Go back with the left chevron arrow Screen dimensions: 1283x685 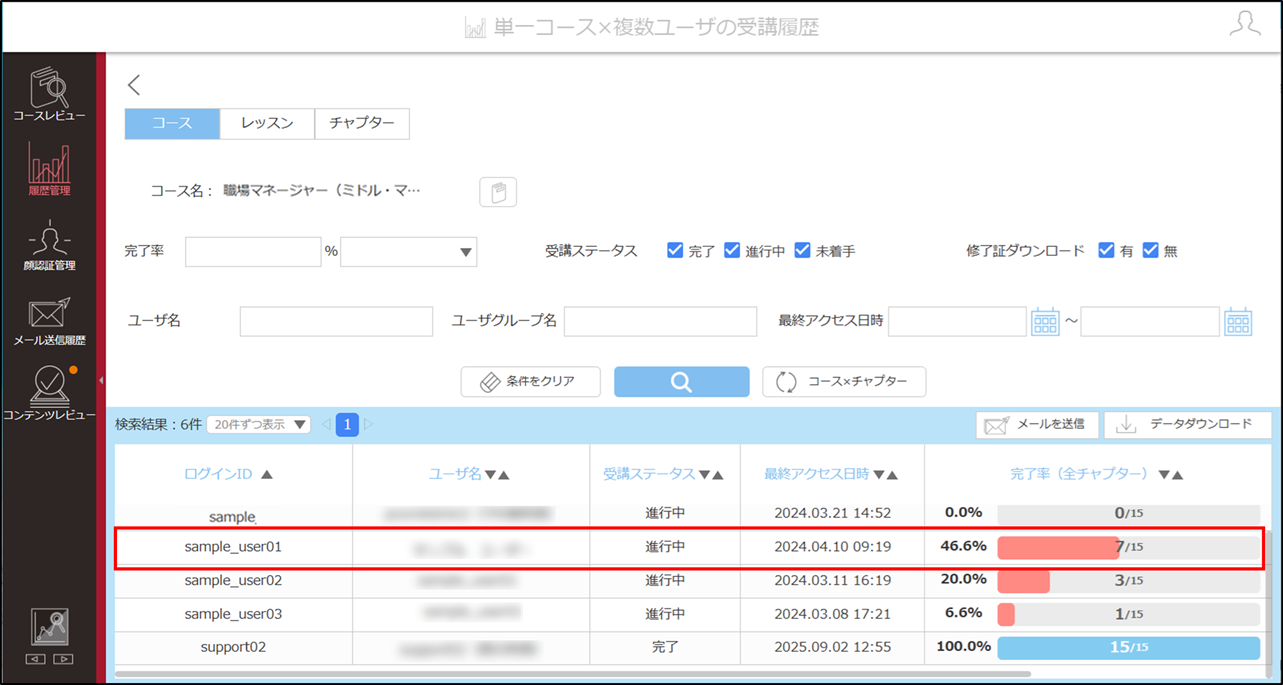[135, 84]
